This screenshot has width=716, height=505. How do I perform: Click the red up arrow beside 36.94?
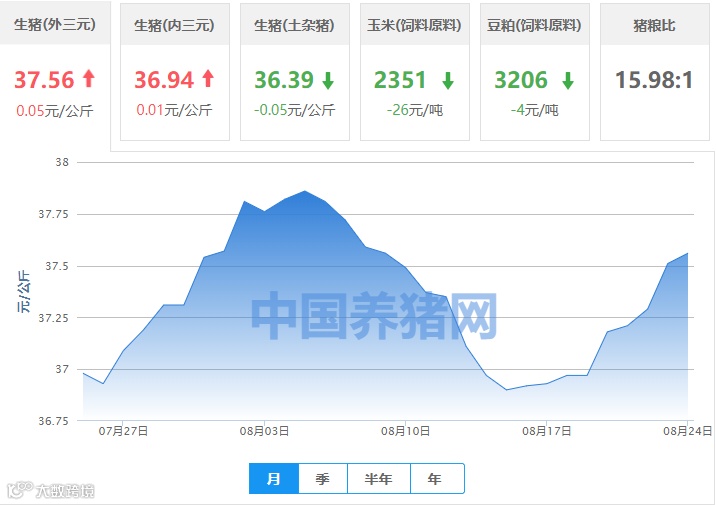pyautogui.click(x=208, y=78)
